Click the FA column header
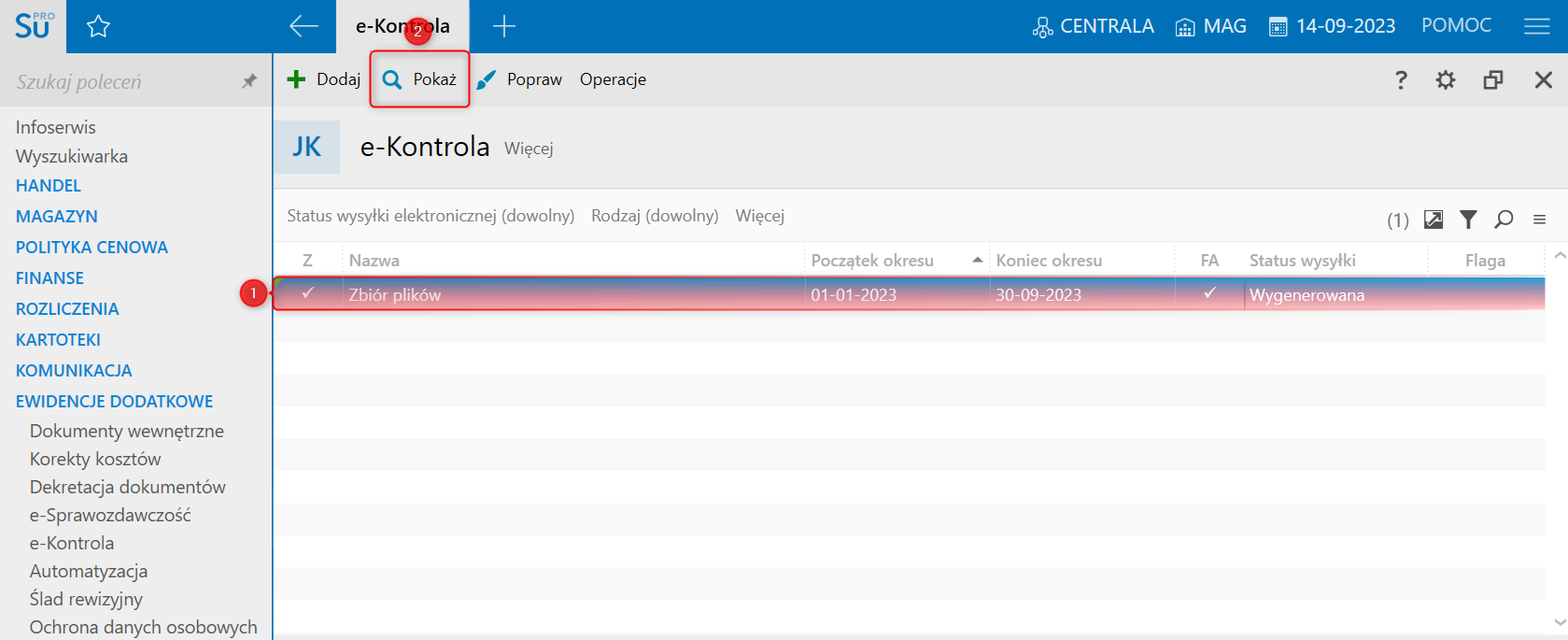Screen dimensions: 1568x640 click(x=1209, y=261)
